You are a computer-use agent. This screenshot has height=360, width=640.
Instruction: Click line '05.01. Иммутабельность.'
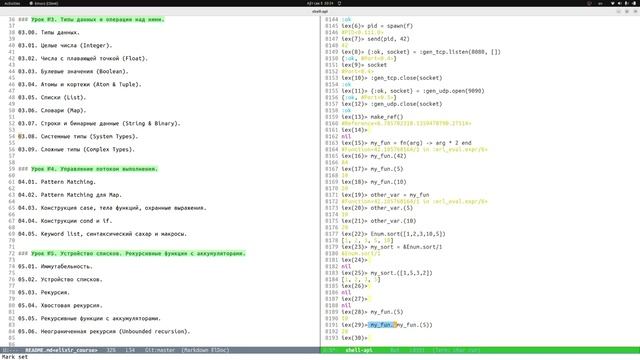[x=55, y=267]
